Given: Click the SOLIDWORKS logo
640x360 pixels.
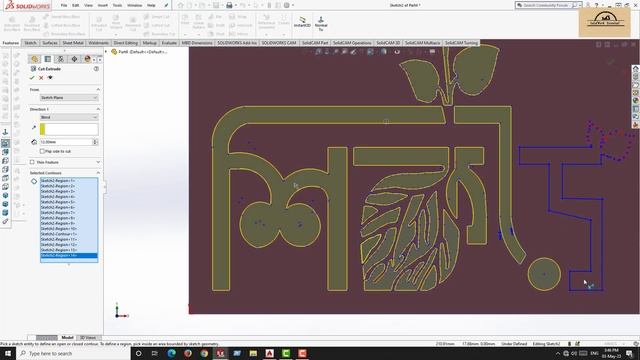Looking at the screenshot, I should (x=27, y=5).
